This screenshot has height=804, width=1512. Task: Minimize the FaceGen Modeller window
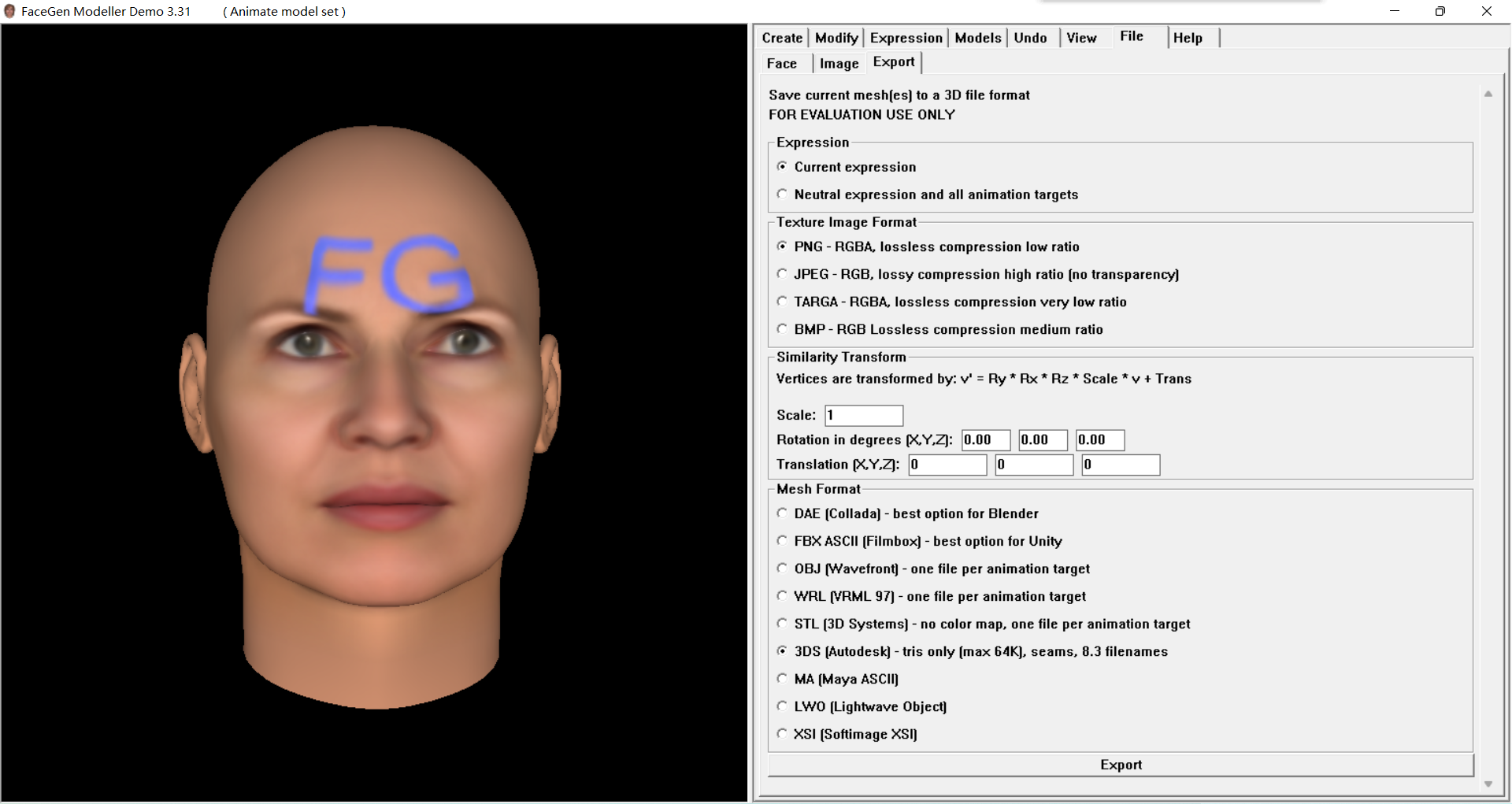1395,11
